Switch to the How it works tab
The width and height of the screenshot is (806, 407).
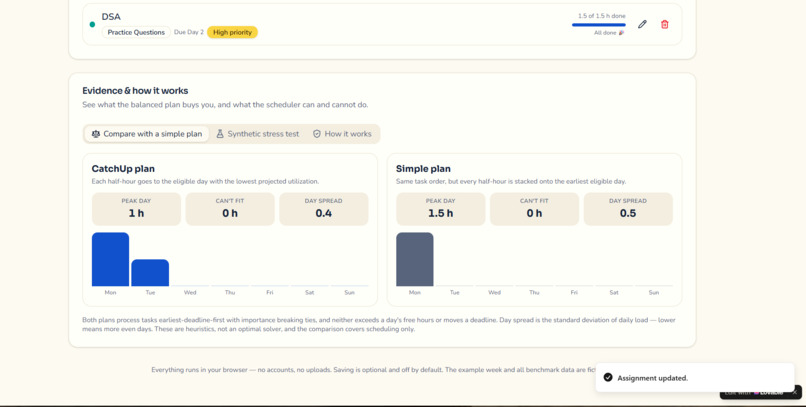pos(342,134)
